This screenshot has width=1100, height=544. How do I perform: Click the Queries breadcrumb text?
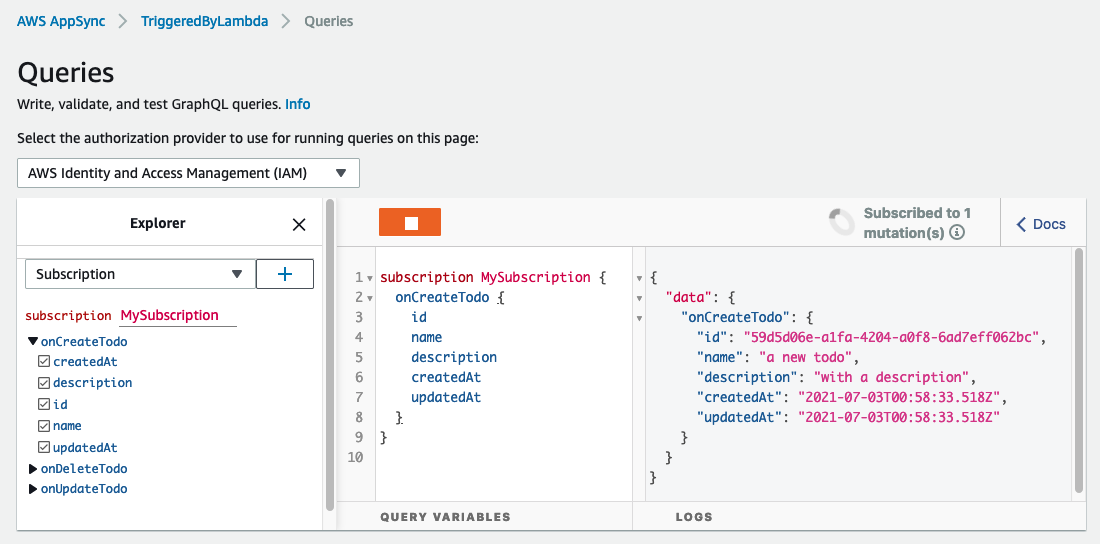click(328, 21)
